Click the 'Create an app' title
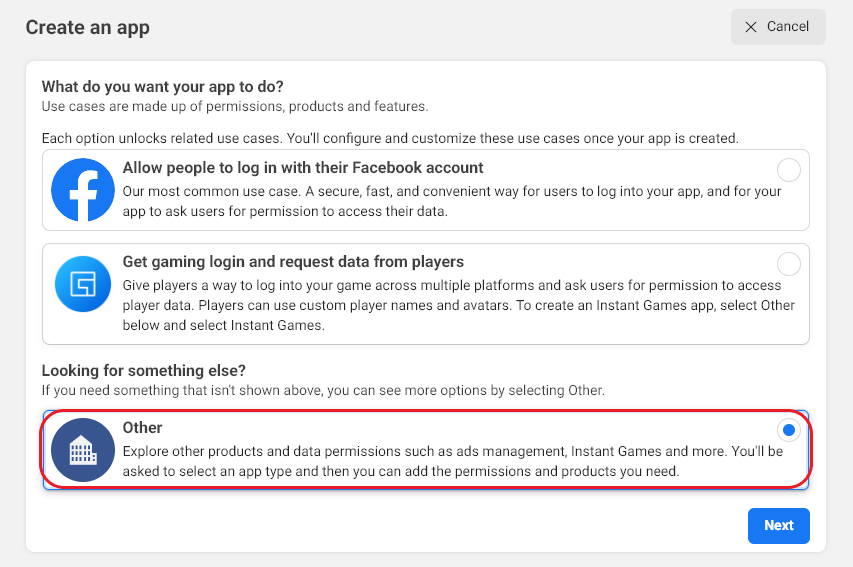Viewport: 853px width, 567px height. coord(88,27)
